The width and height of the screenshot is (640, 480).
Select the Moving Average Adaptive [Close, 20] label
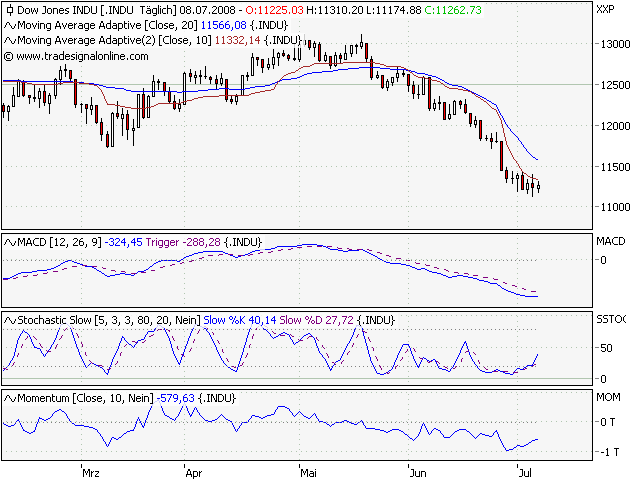pos(107,24)
